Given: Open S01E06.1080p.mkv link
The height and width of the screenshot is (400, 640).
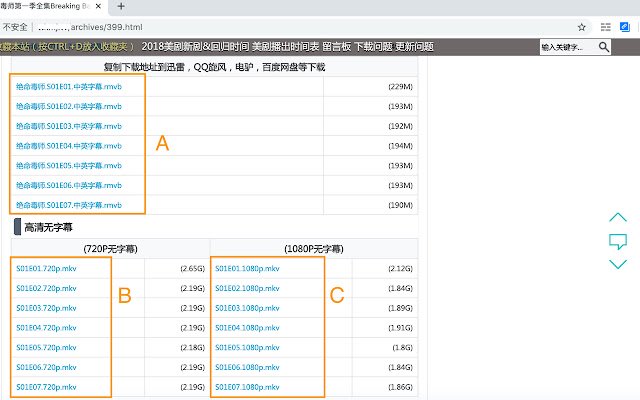Looking at the screenshot, I should (x=247, y=367).
